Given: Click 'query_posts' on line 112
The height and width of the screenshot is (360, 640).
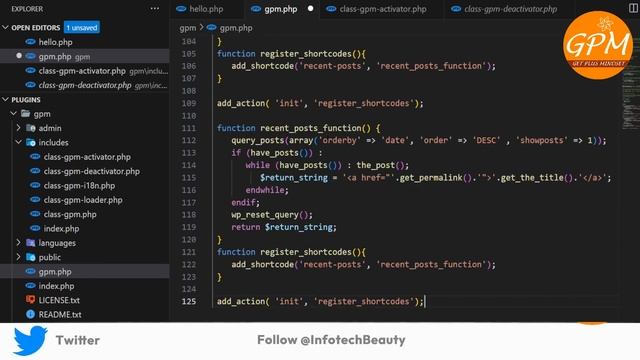Looking at the screenshot, I should pos(258,140).
